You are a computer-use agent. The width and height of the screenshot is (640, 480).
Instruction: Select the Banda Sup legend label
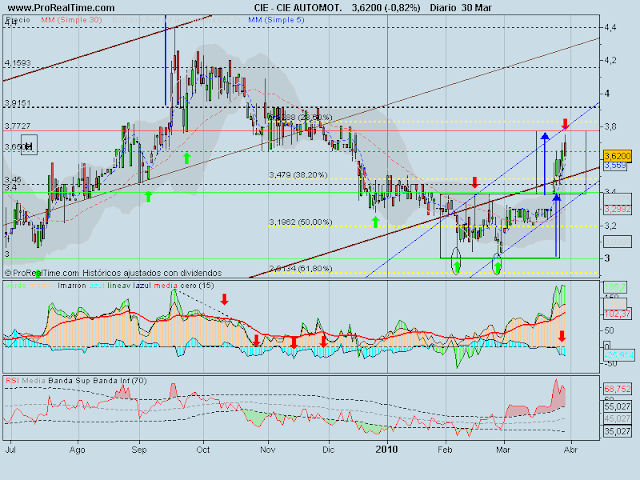coord(69,381)
